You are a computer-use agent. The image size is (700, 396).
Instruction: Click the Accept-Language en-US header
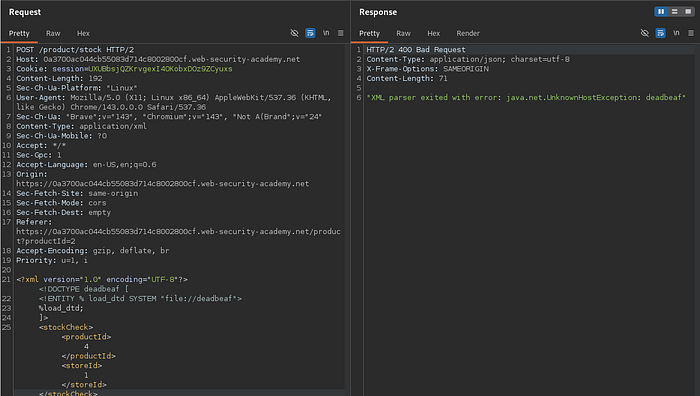coord(86,165)
